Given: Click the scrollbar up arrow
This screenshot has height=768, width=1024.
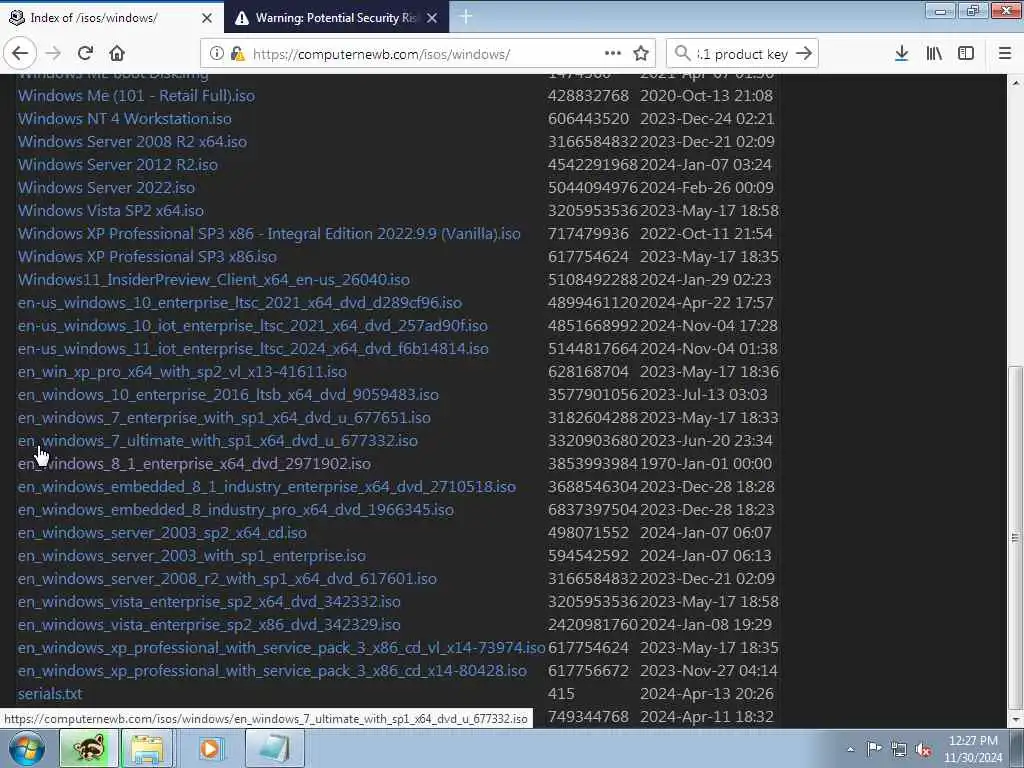Looking at the screenshot, I should pyautogui.click(x=1015, y=83).
